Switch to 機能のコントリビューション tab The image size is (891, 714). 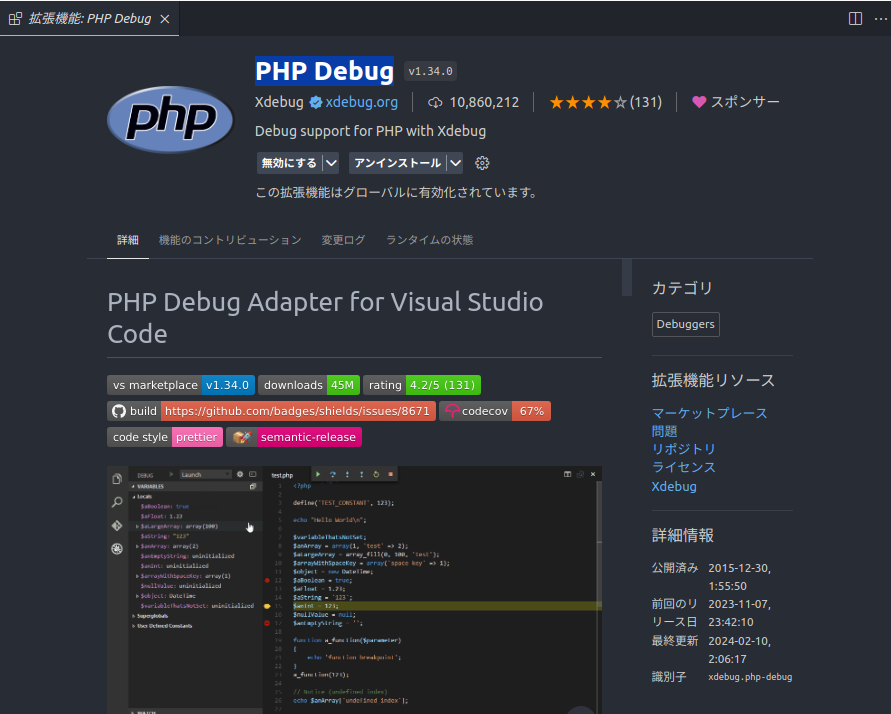[x=230, y=240]
